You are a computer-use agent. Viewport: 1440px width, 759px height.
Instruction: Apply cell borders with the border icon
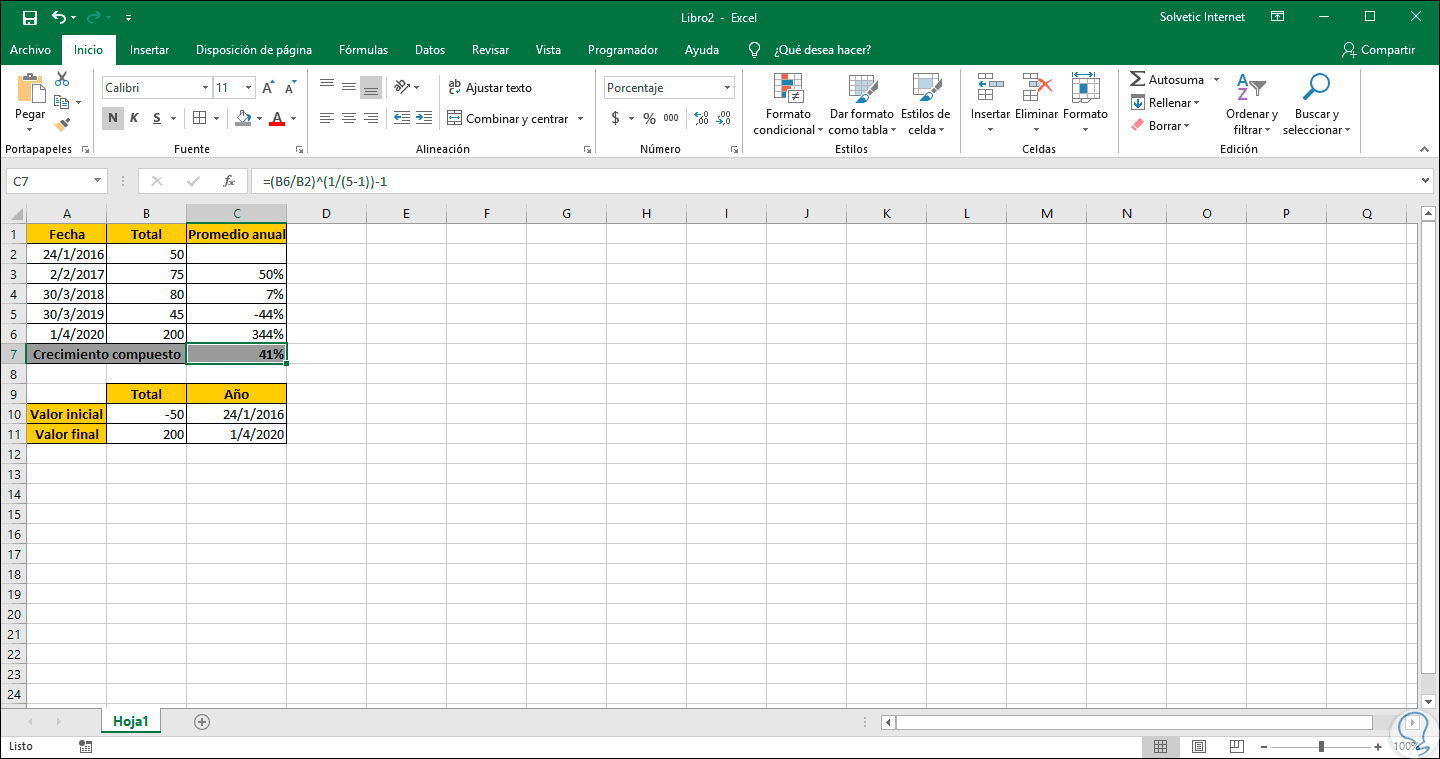tap(200, 118)
